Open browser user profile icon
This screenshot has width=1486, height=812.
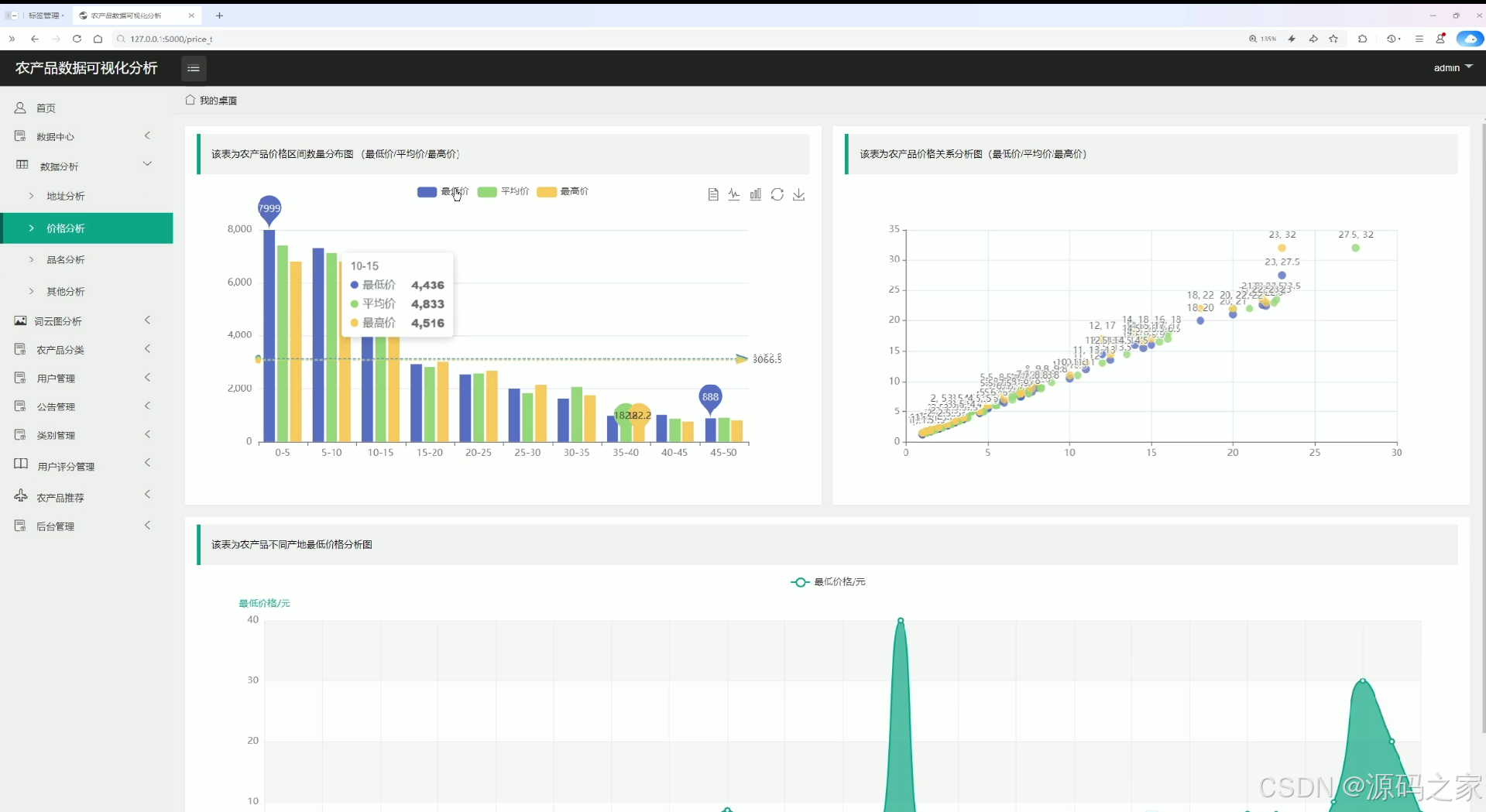click(x=1440, y=39)
